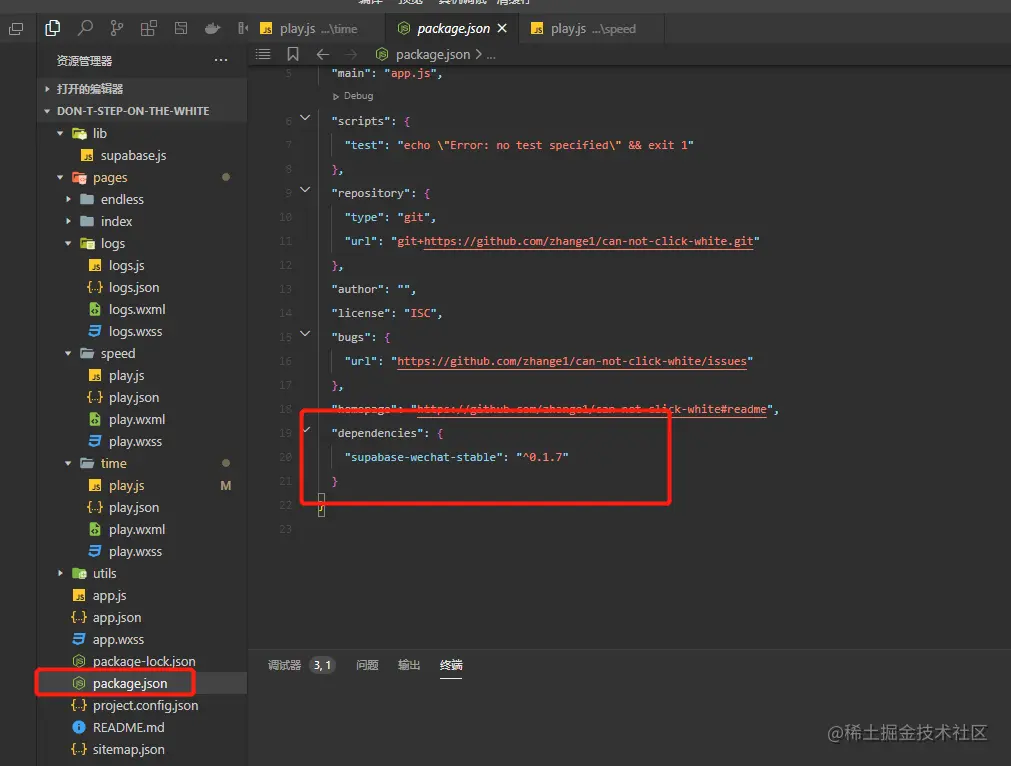Open app.json in the file tree

(117, 617)
